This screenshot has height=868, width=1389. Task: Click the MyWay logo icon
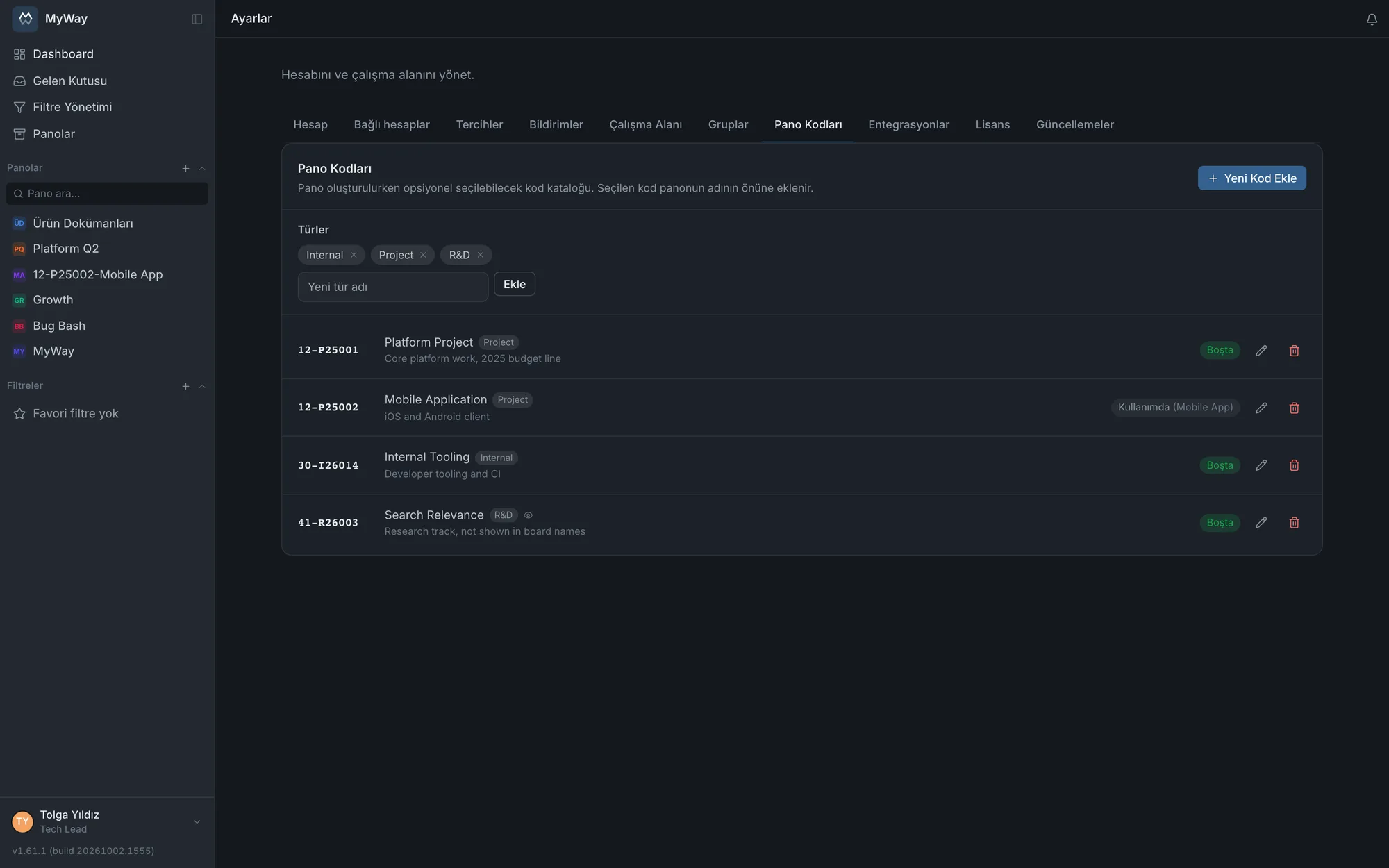pyautogui.click(x=25, y=19)
